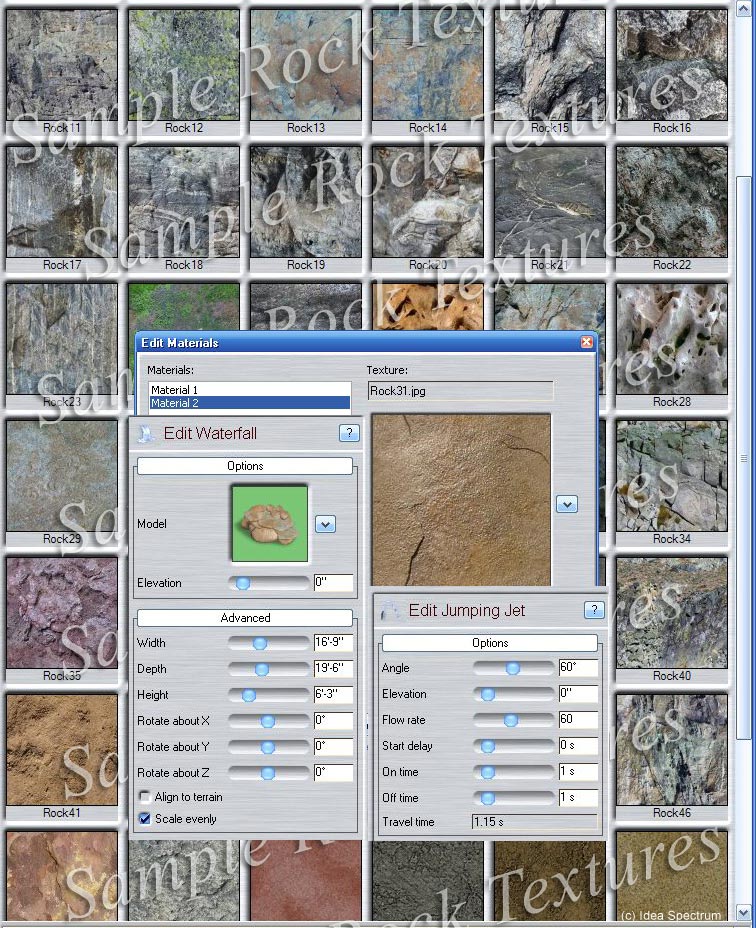Select Material 2 in materials list
756x928 pixels.
pos(249,403)
